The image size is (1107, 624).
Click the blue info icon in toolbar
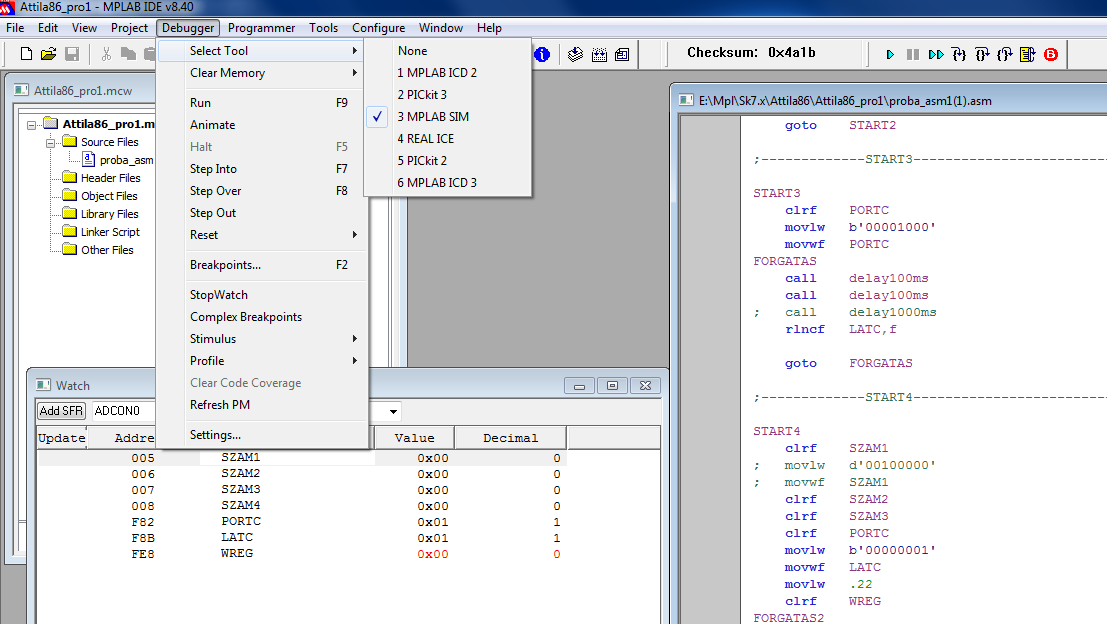(x=542, y=54)
